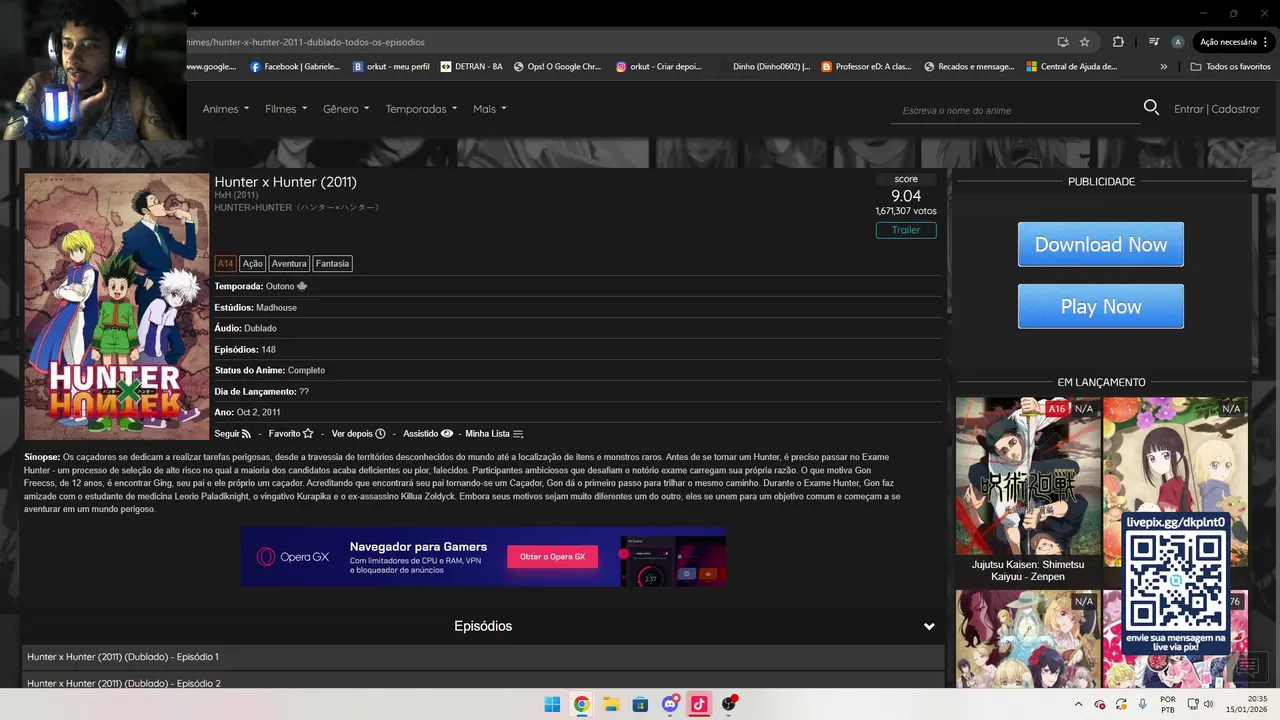
Task: Open the browser extensions puzzle icon
Action: 1118,42
